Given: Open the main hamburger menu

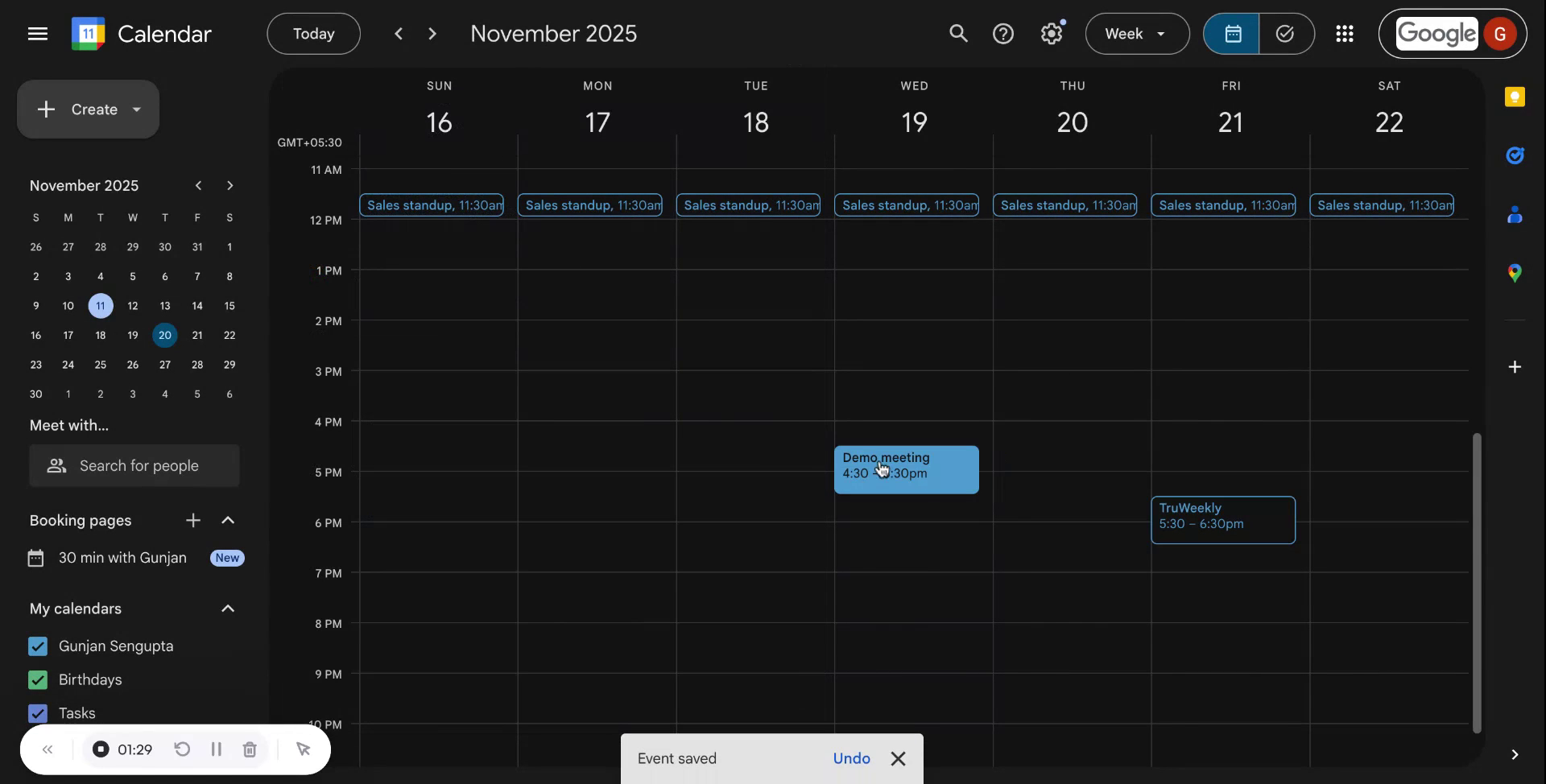Looking at the screenshot, I should tap(38, 34).
